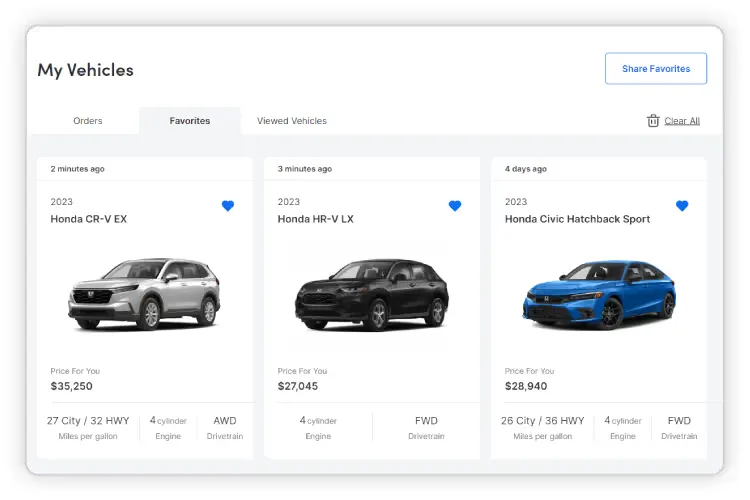Screen dimensions: 750x500
Task: Click the Honda HR-V LX title
Action: (x=315, y=219)
